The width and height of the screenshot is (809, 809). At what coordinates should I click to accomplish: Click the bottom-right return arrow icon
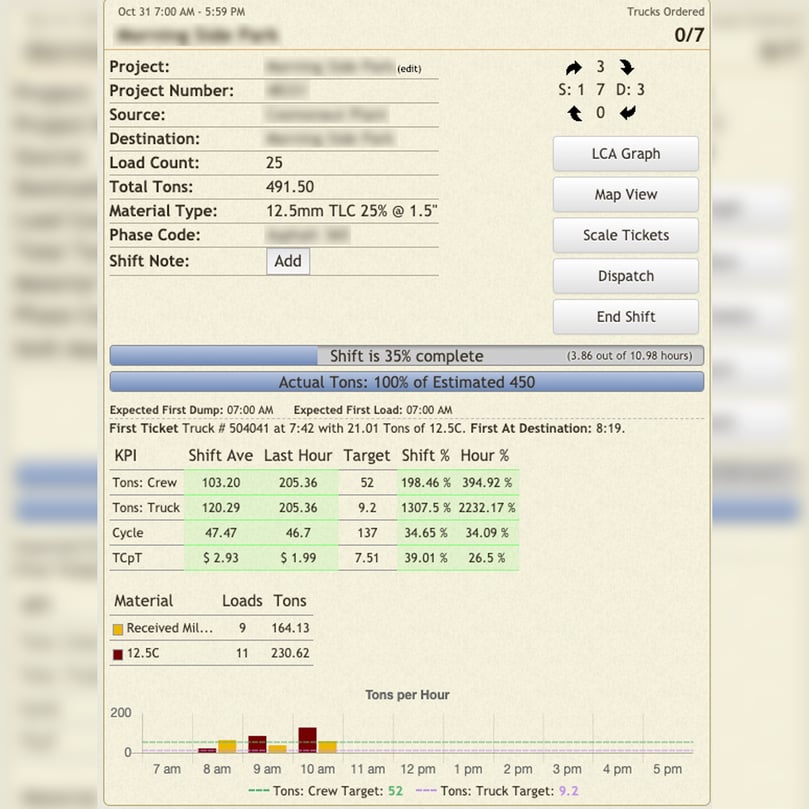[627, 113]
